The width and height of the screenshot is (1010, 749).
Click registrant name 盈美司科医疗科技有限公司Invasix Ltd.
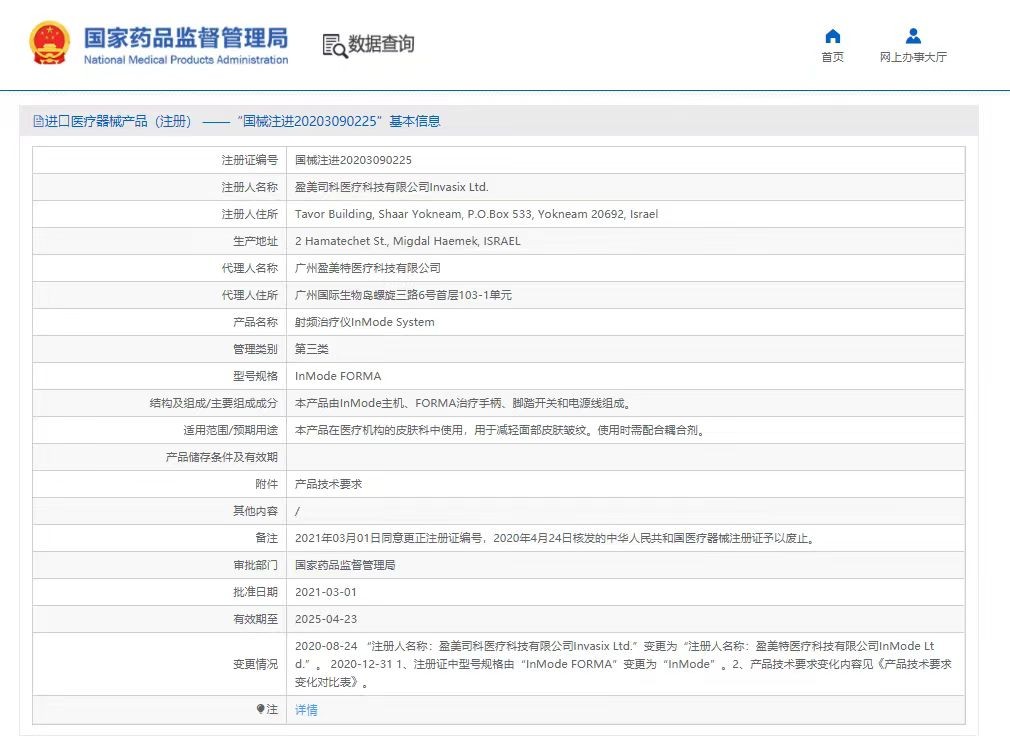392,187
